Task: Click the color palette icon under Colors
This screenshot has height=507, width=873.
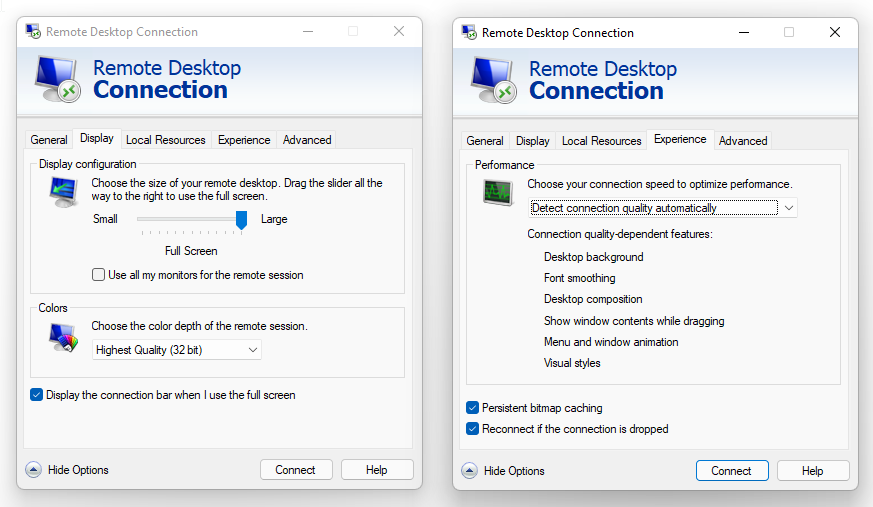Action: click(x=63, y=337)
